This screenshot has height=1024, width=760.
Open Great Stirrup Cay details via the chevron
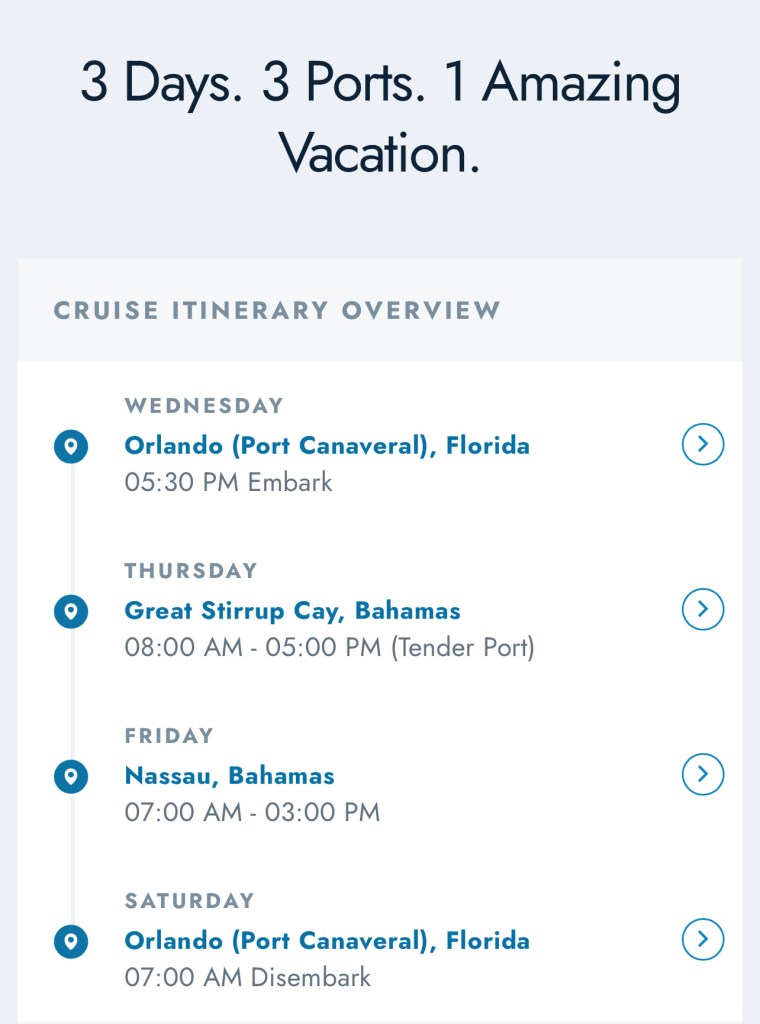point(702,609)
